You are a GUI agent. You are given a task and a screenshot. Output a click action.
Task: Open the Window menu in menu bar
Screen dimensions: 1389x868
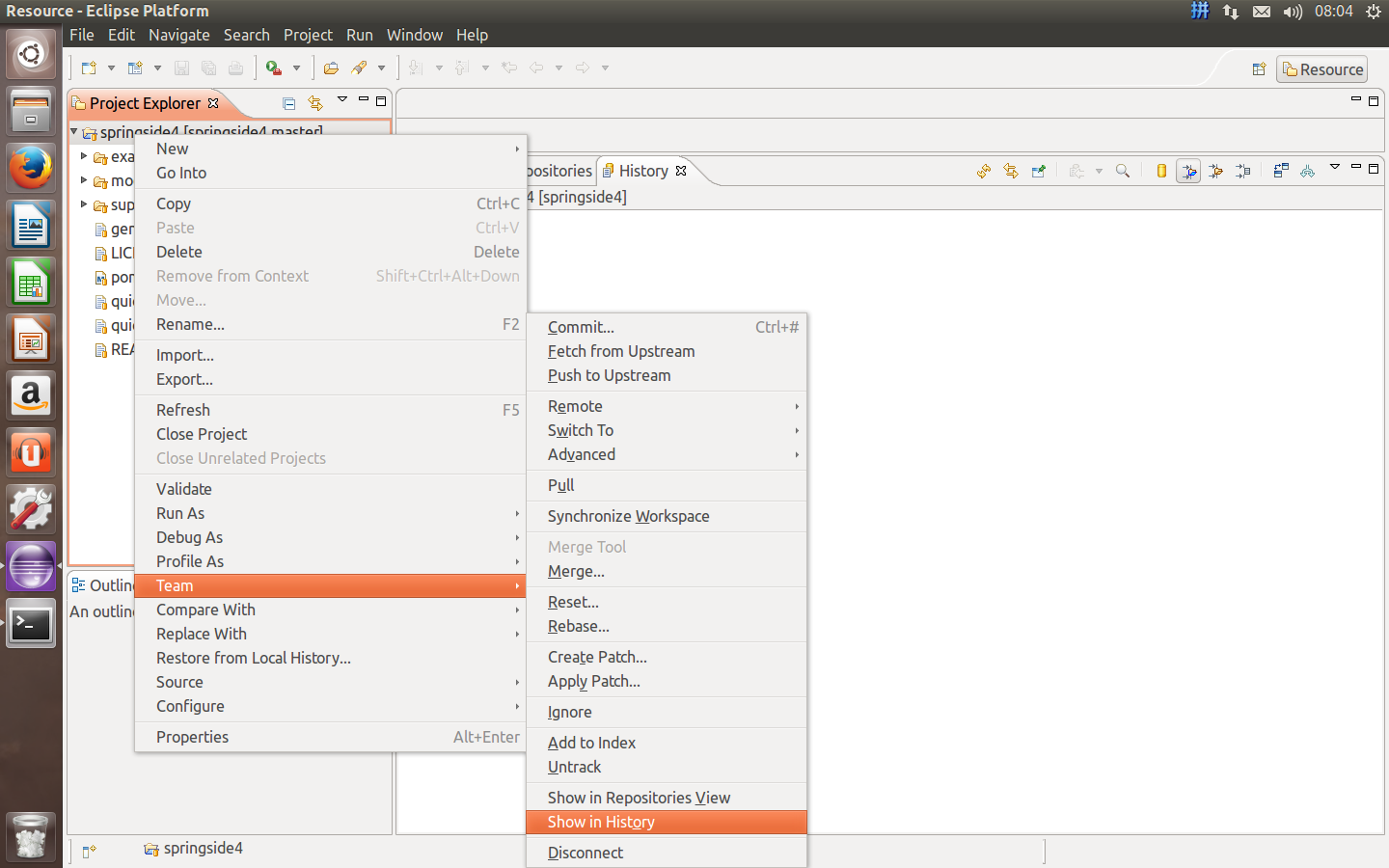click(x=415, y=35)
